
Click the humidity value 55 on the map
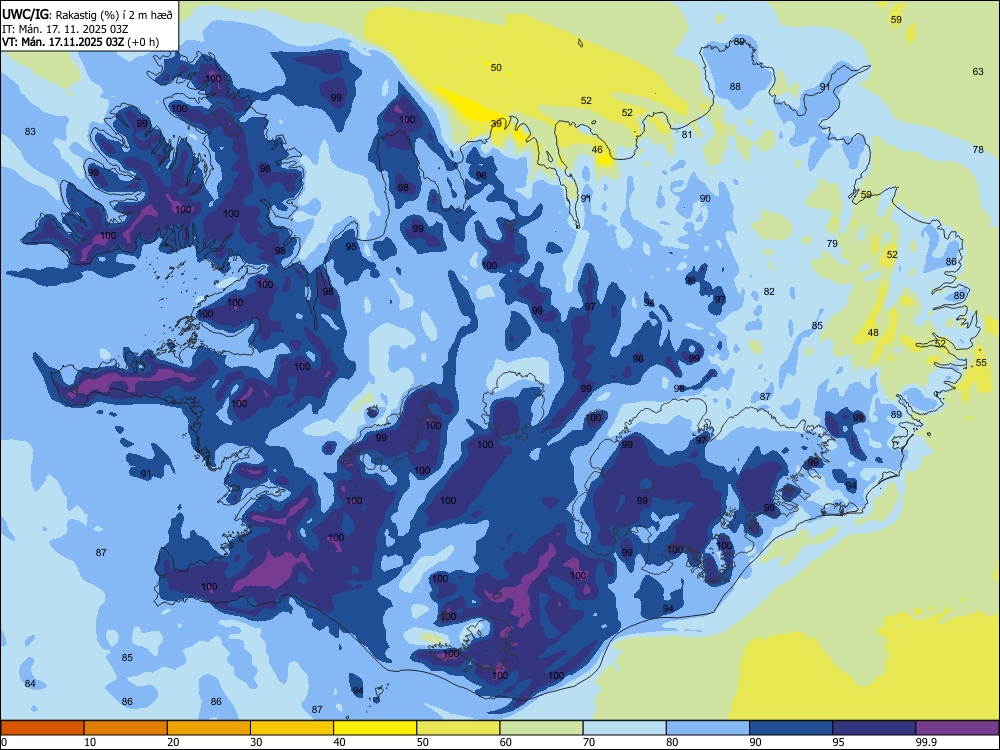point(981,362)
